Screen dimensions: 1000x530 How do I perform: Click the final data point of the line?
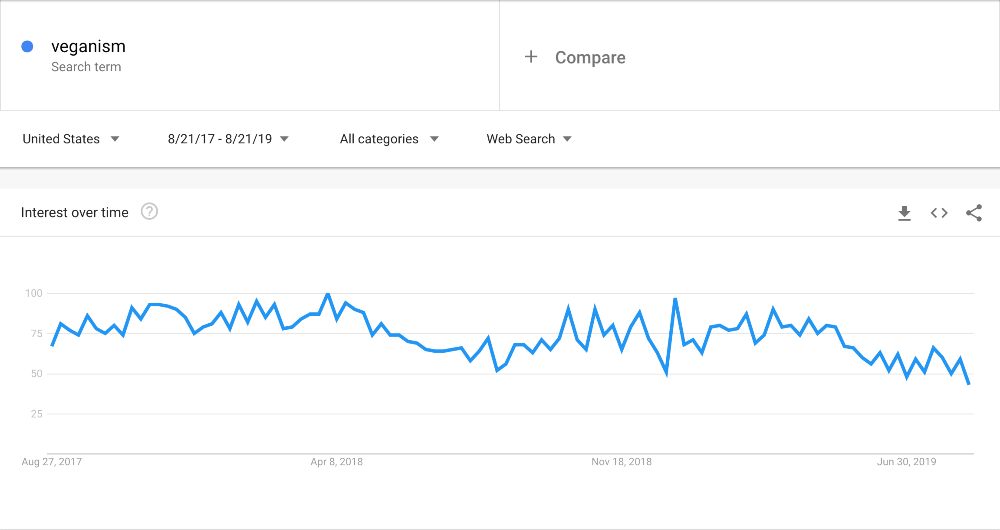tap(969, 383)
